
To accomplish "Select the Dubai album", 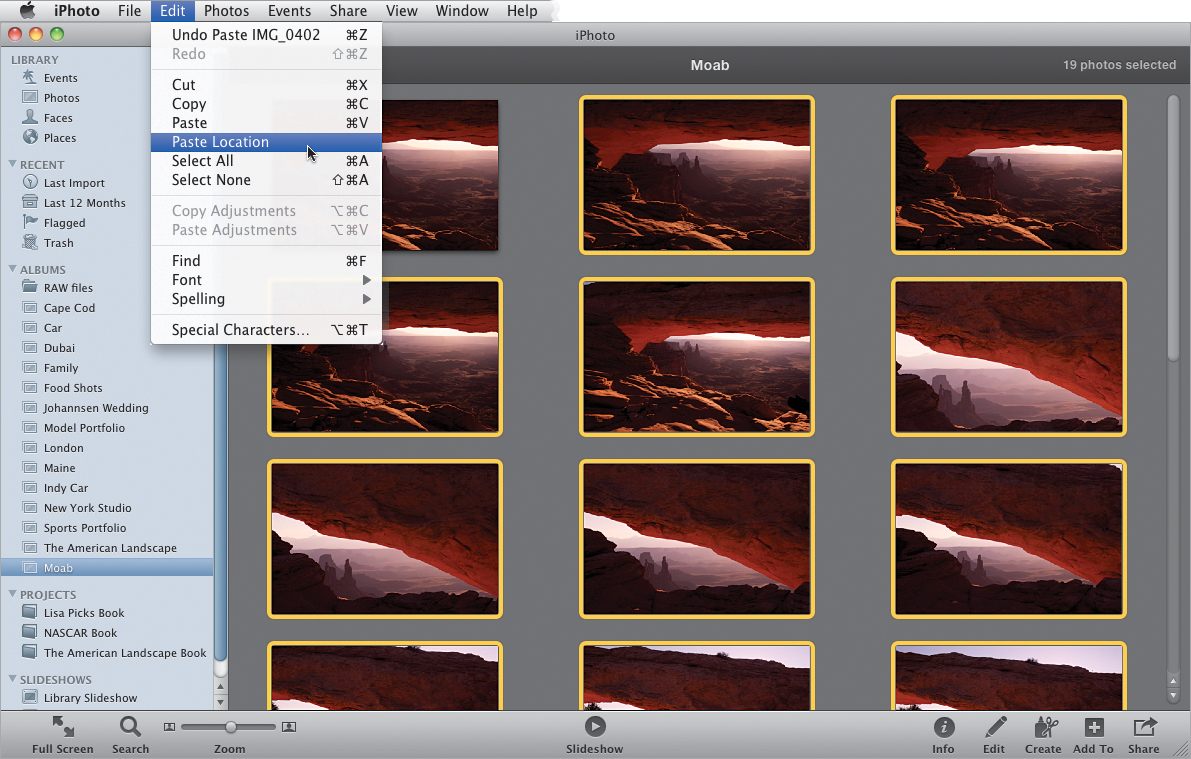I will coord(107,348).
